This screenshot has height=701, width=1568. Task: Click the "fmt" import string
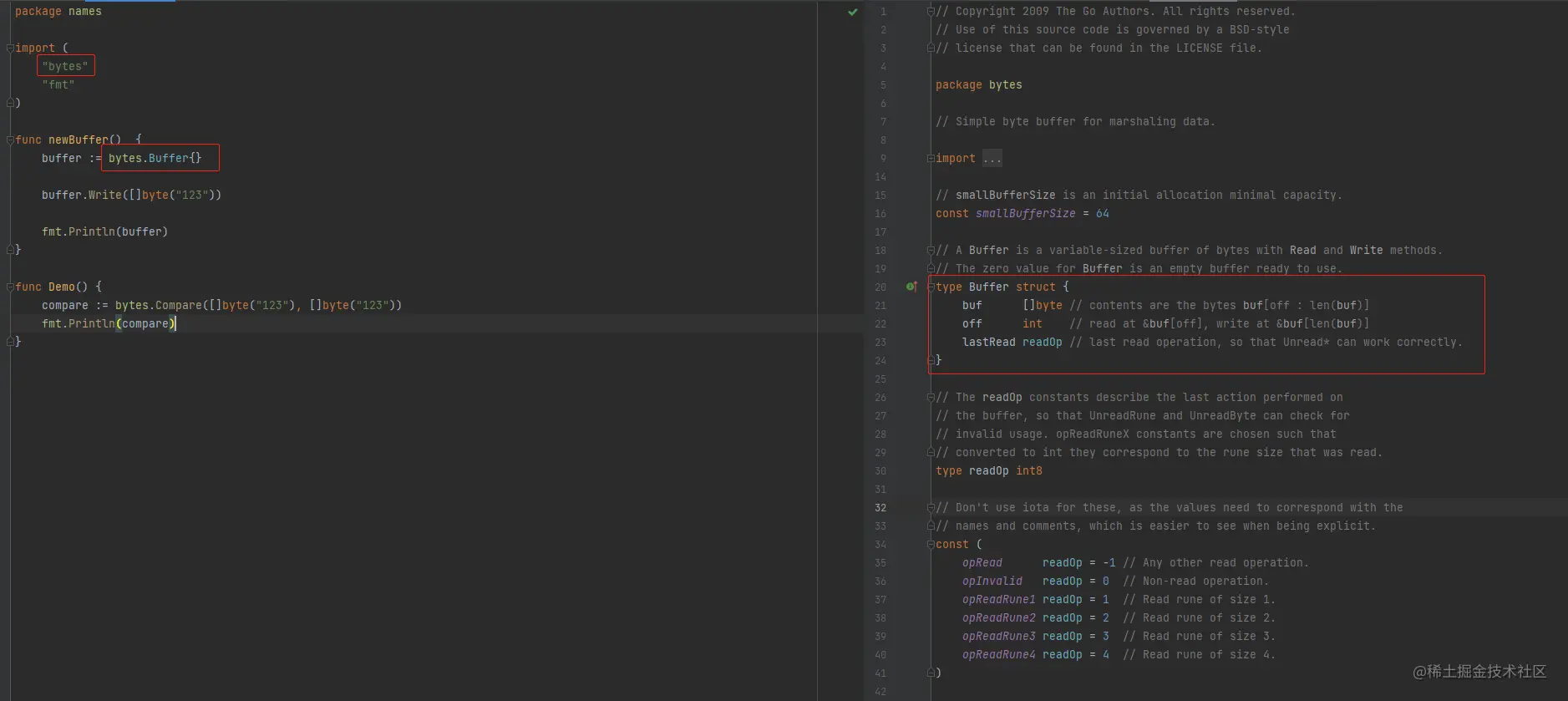pos(58,85)
